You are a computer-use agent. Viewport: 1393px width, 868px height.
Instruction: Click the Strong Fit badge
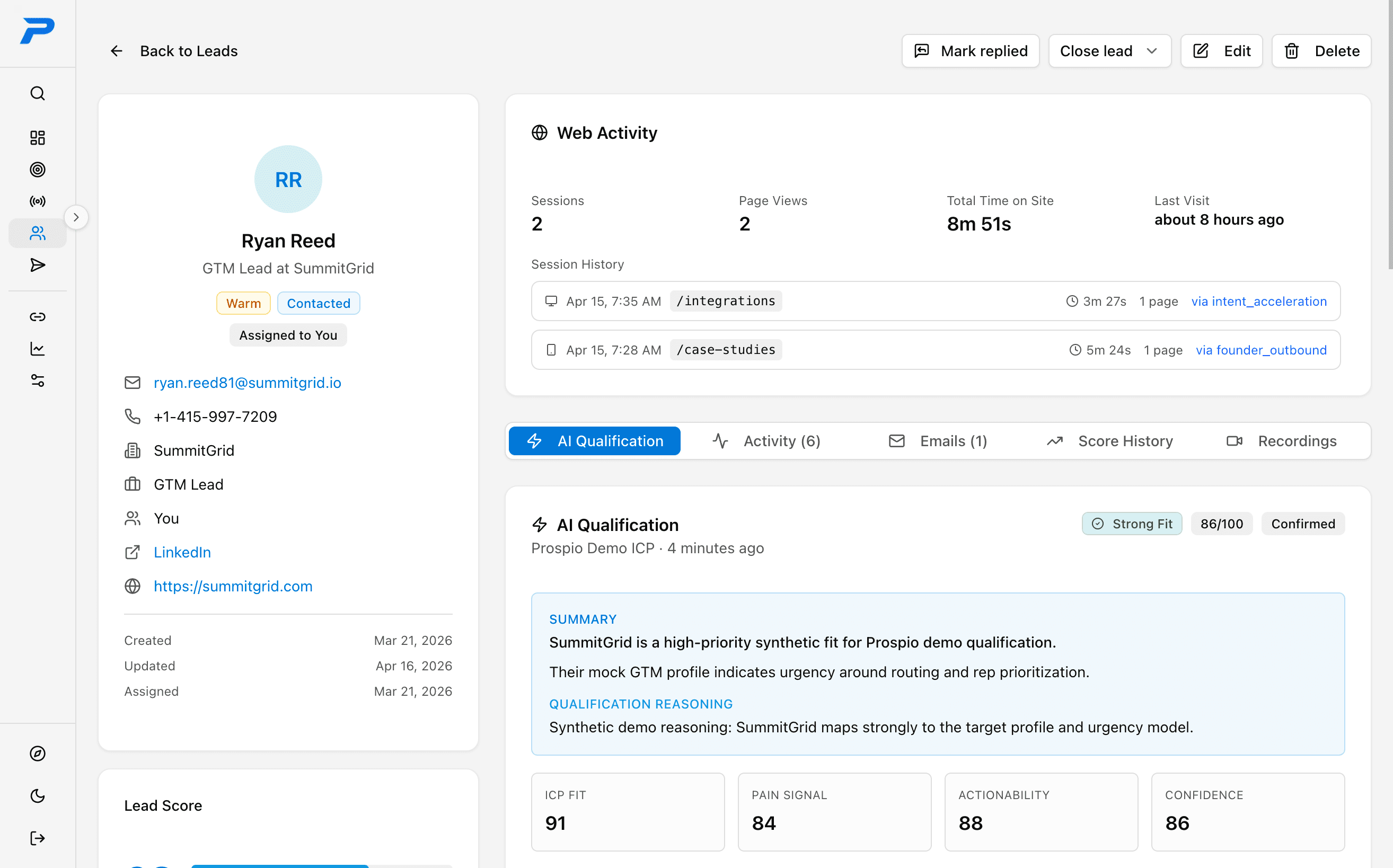point(1132,524)
